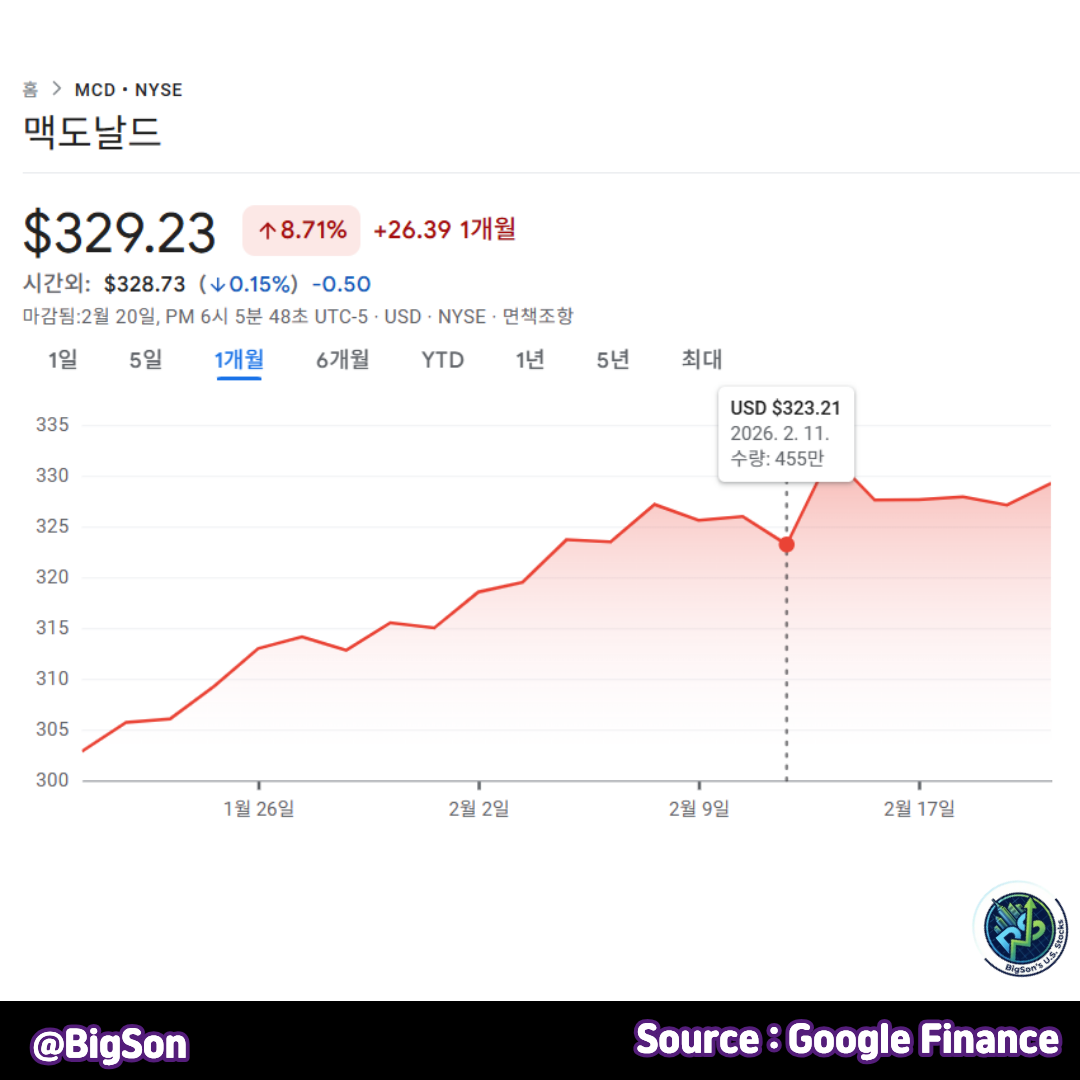The width and height of the screenshot is (1080, 1080).
Task: Open the 6개월 chart view
Action: 342,360
